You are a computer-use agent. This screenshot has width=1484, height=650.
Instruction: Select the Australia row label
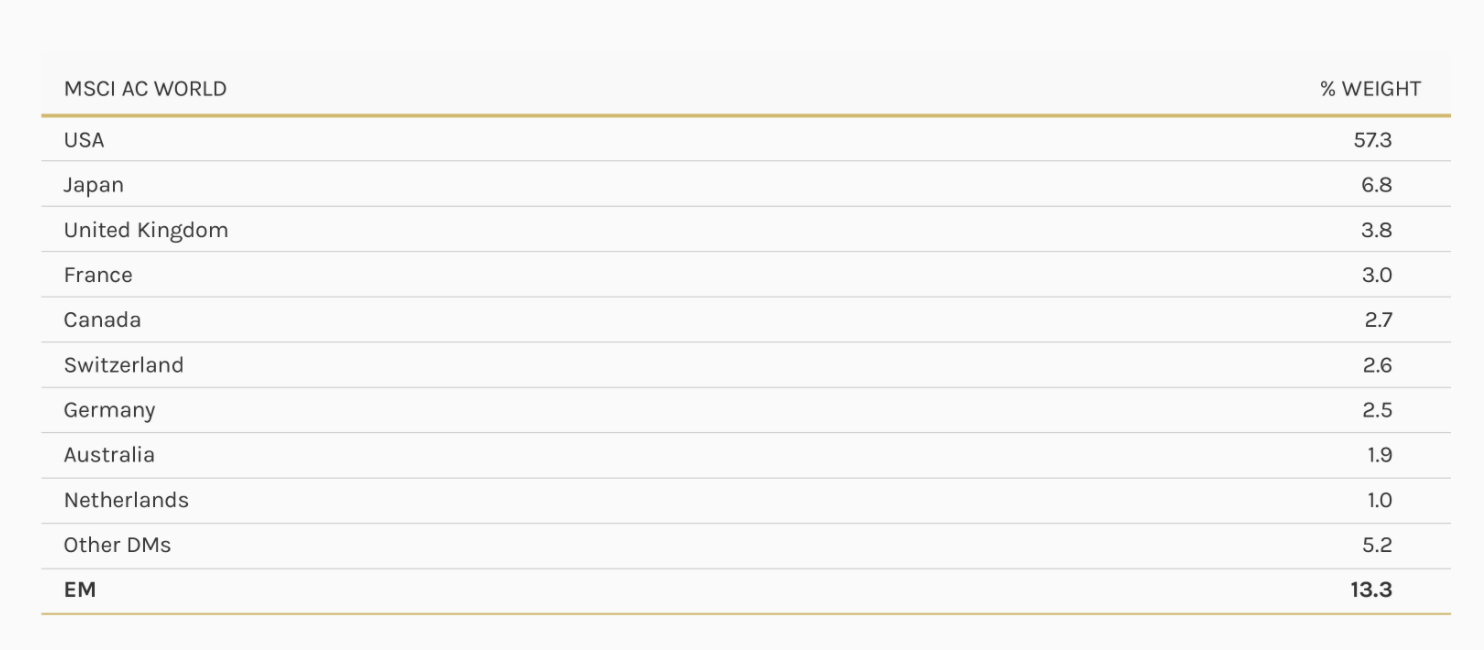(x=109, y=455)
